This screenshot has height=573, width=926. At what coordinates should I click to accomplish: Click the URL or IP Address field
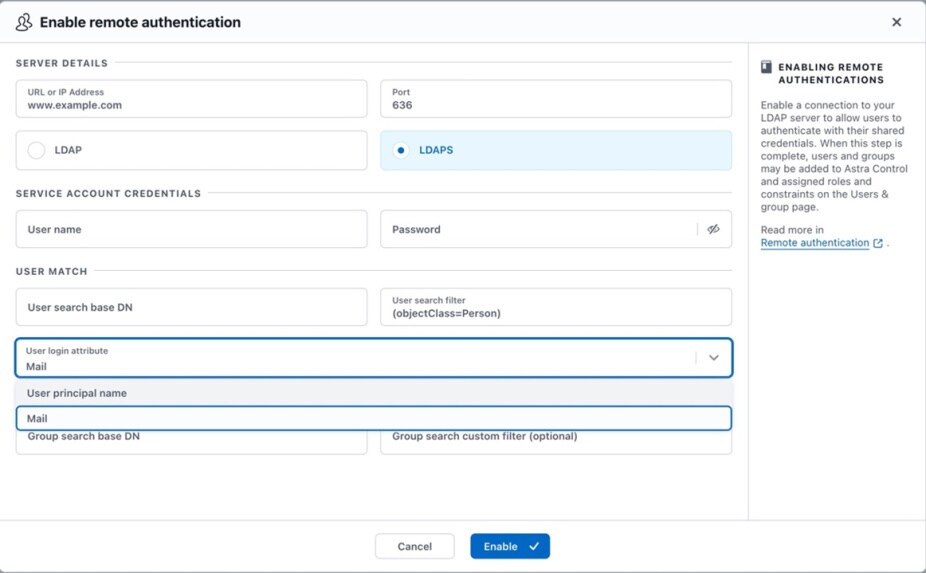coord(191,99)
